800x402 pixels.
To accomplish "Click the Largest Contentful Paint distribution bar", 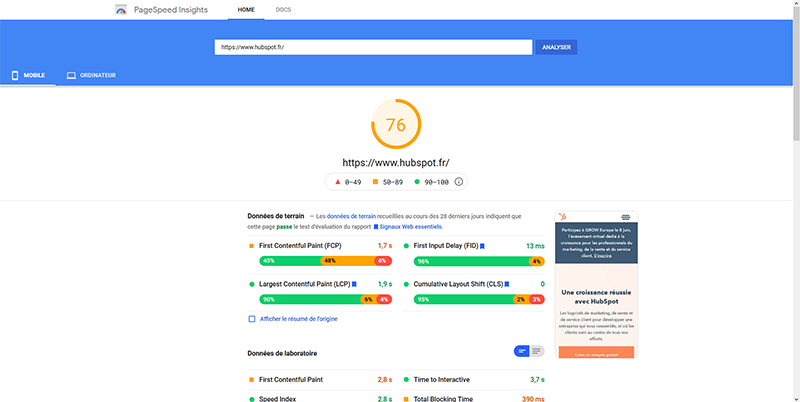I will click(326, 299).
